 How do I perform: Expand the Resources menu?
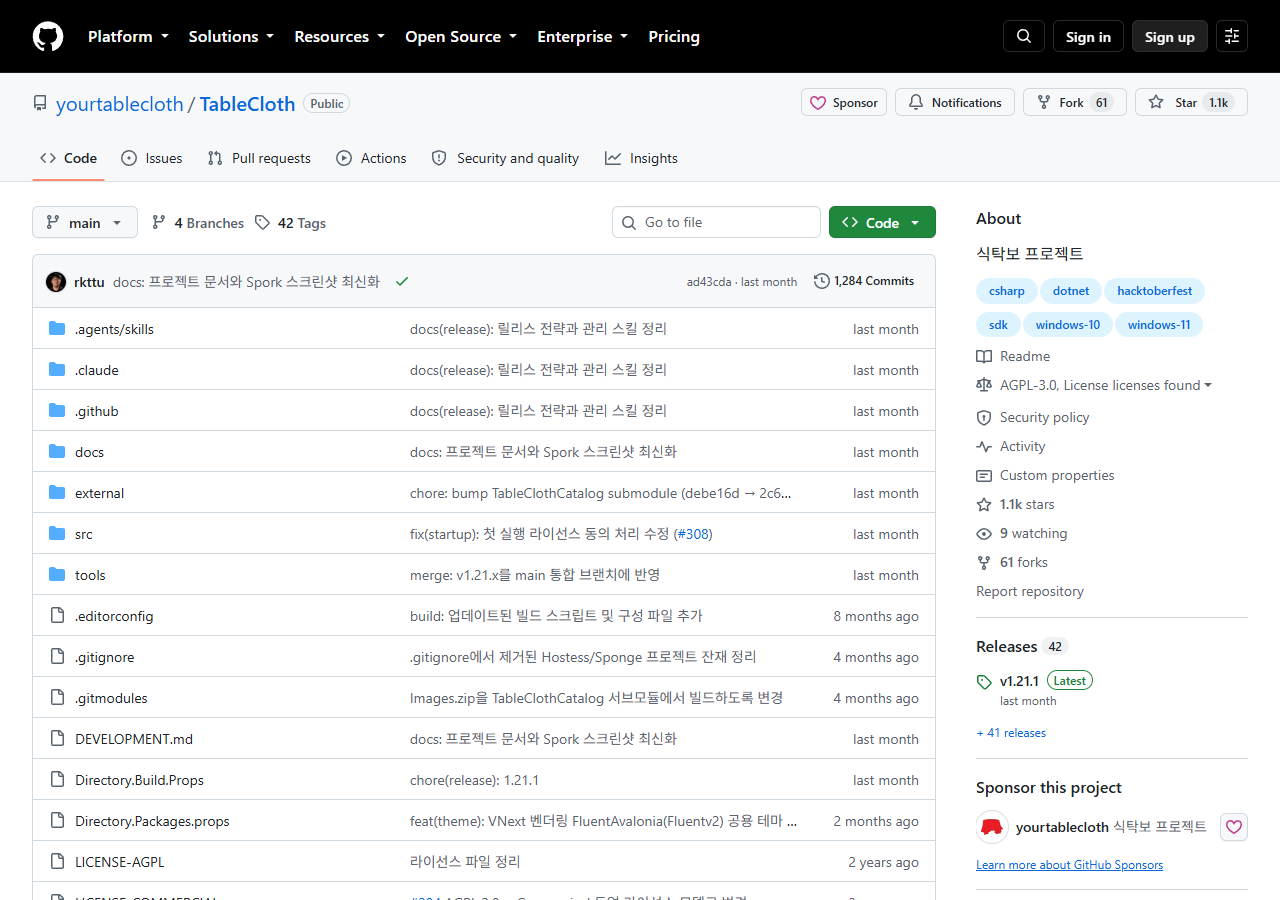[x=339, y=36]
